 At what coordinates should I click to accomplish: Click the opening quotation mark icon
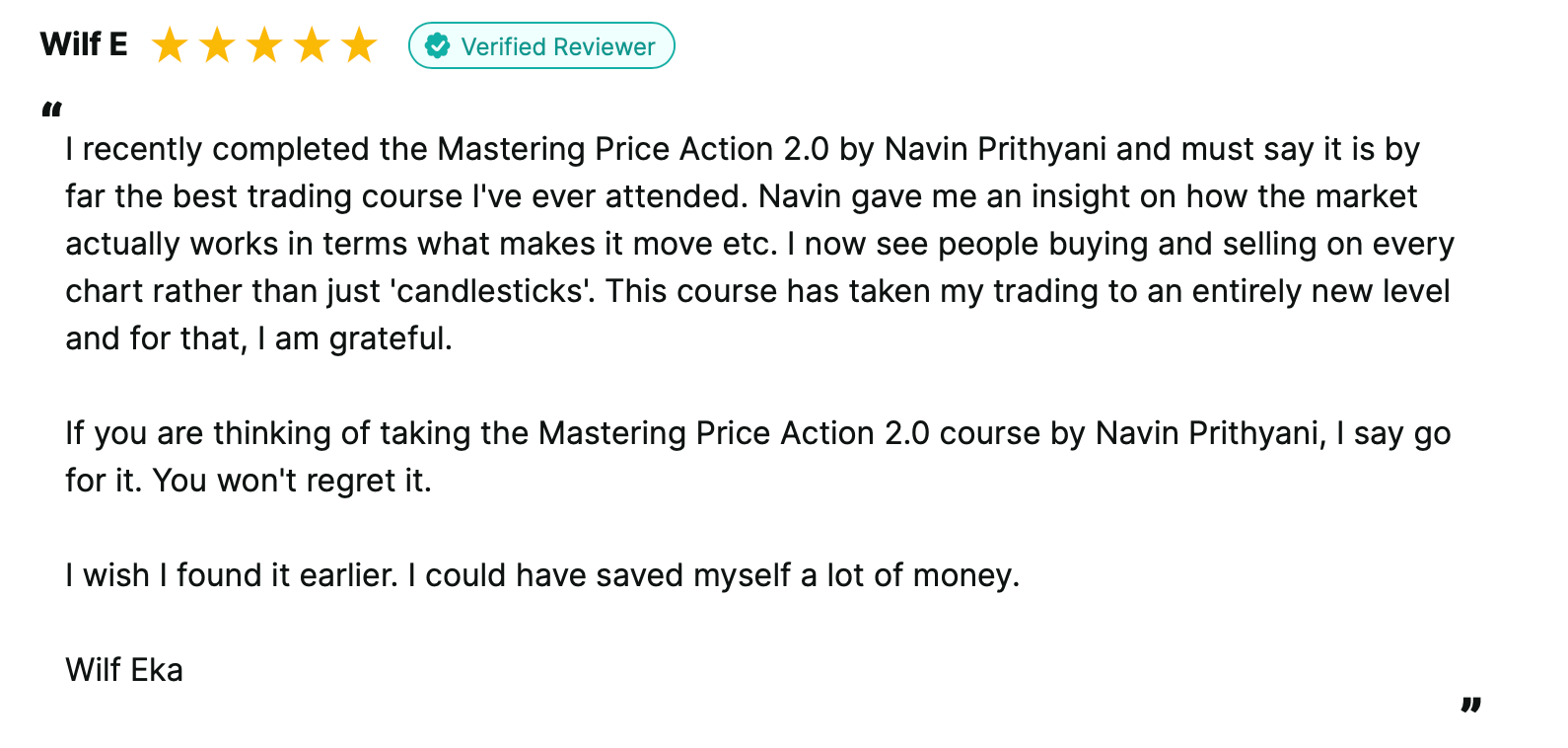click(x=52, y=110)
